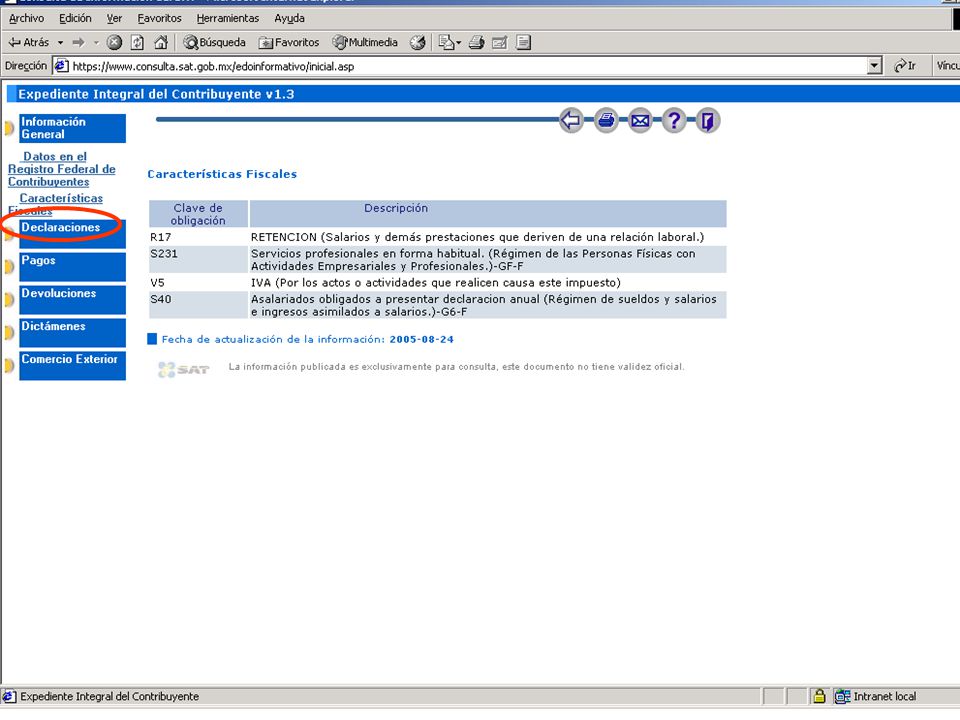Open the Edición menu
This screenshot has height=720, width=960.
[x=75, y=18]
